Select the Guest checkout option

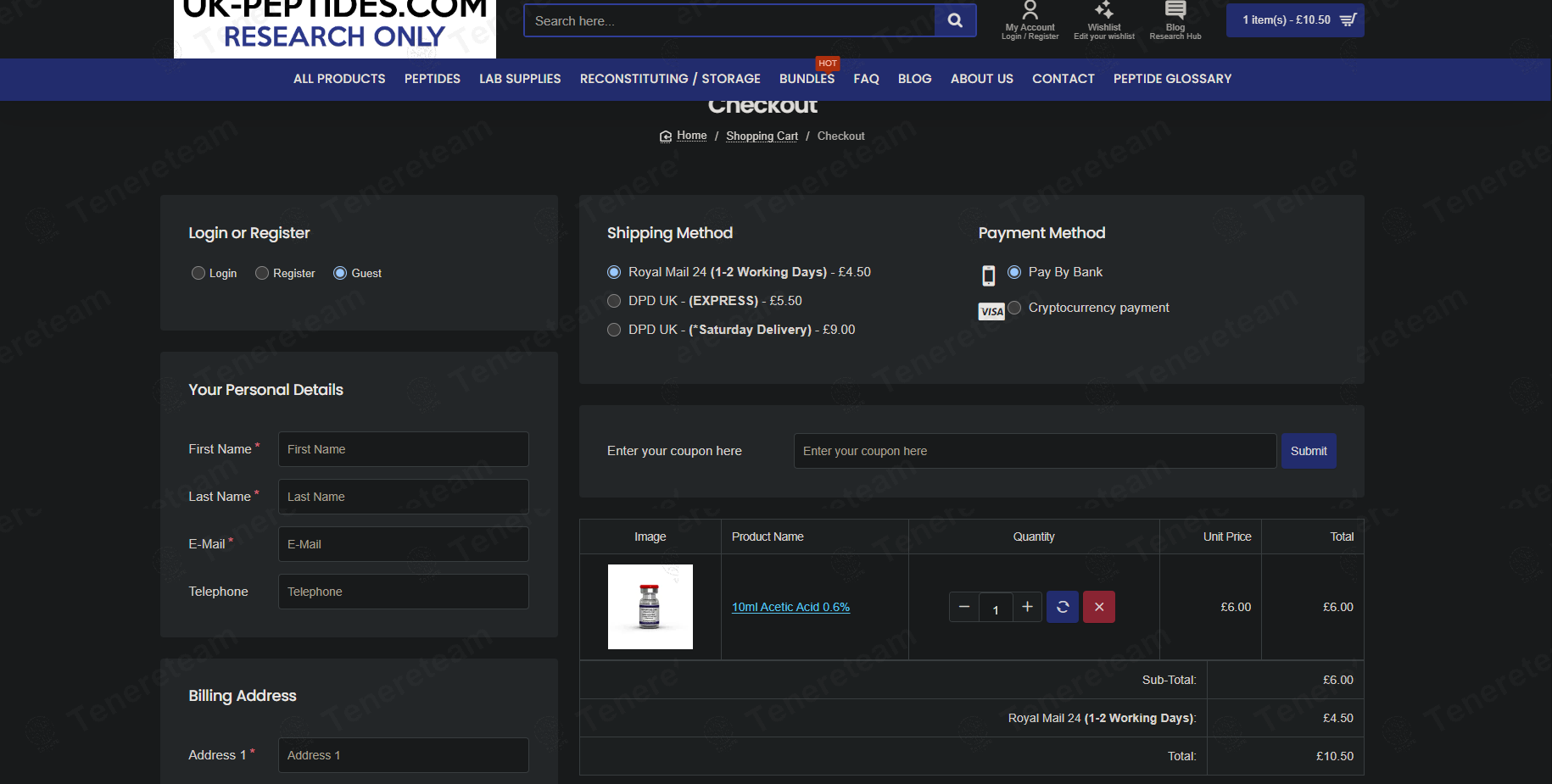click(340, 273)
